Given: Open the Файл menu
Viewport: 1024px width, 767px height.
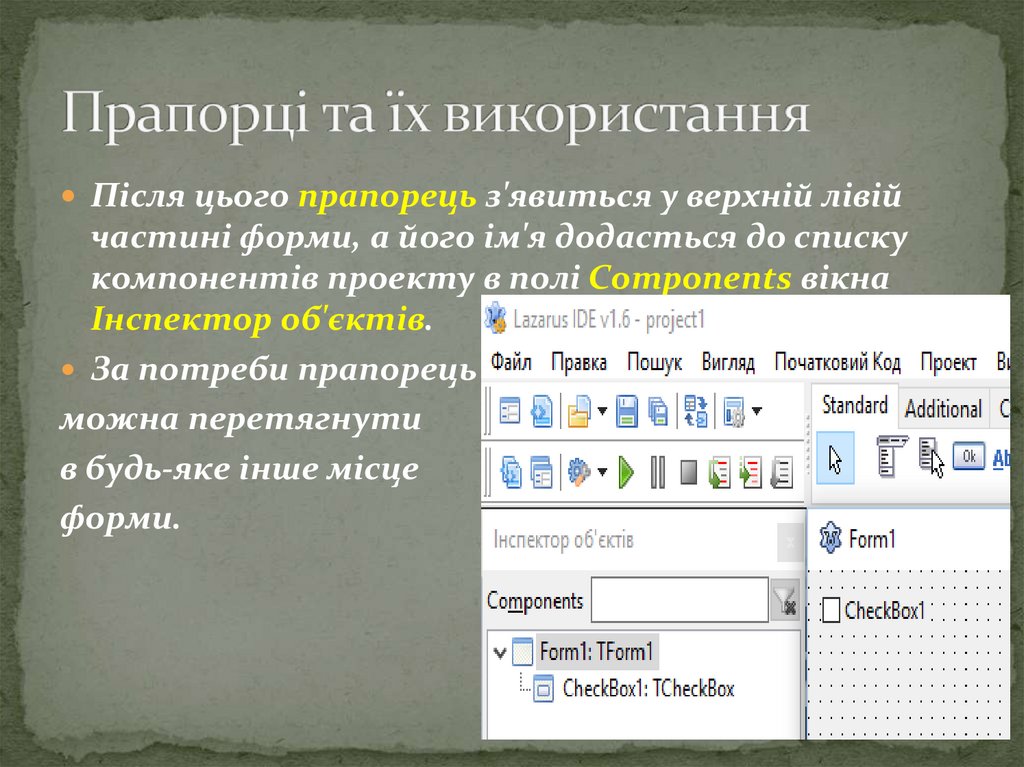Looking at the screenshot, I should click(x=511, y=362).
